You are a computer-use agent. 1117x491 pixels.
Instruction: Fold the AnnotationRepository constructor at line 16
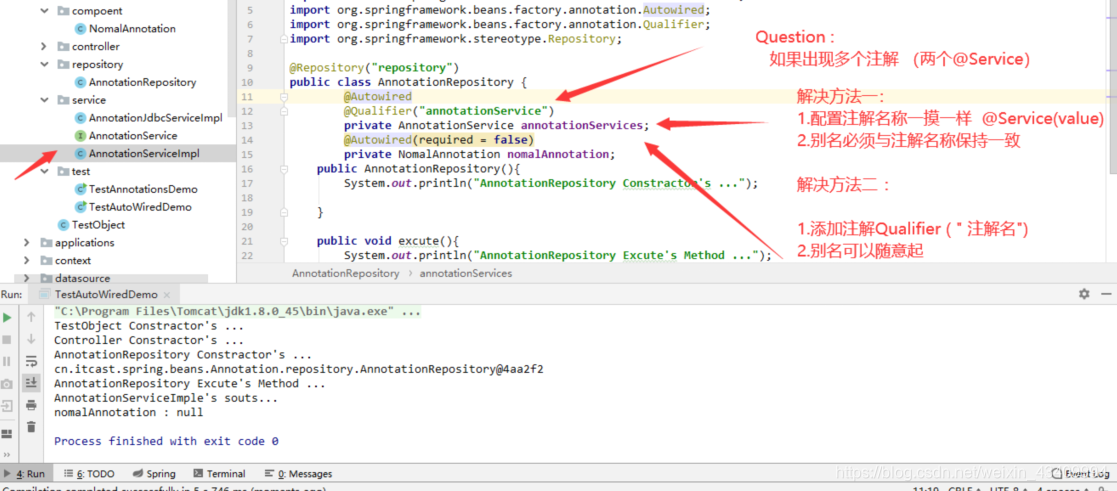[x=284, y=169]
